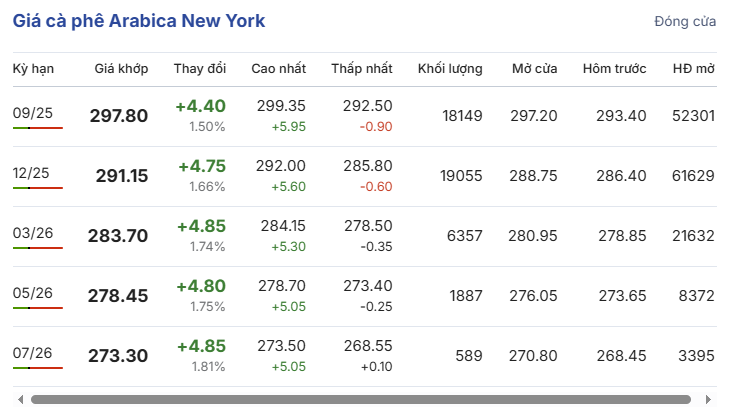Click the Thấp nhất column header
Image resolution: width=738 pixels, height=418 pixels.
tap(362, 69)
